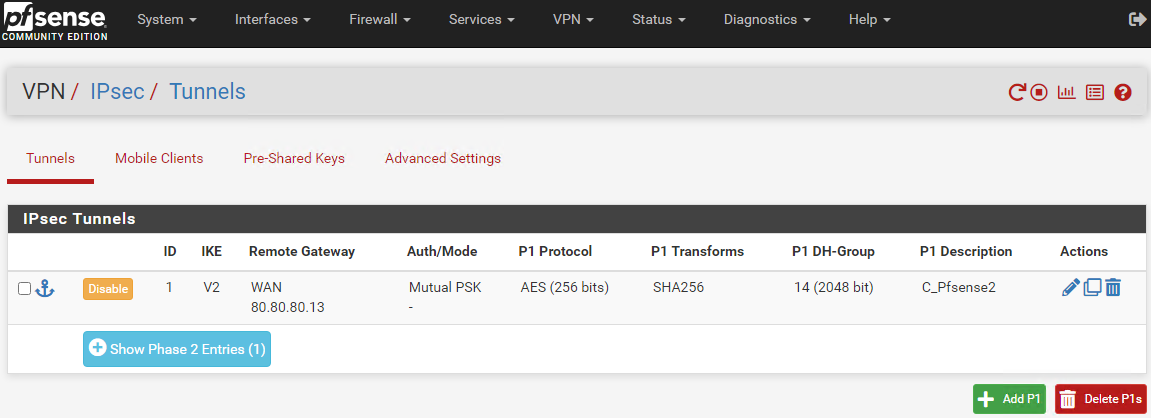The width and height of the screenshot is (1151, 418).
Task: Expand Show Phase 2 Entries (1)
Action: [177, 349]
